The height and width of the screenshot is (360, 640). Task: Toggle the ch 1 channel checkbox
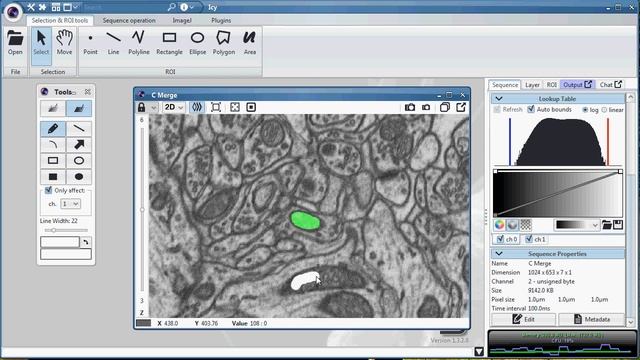coord(529,239)
